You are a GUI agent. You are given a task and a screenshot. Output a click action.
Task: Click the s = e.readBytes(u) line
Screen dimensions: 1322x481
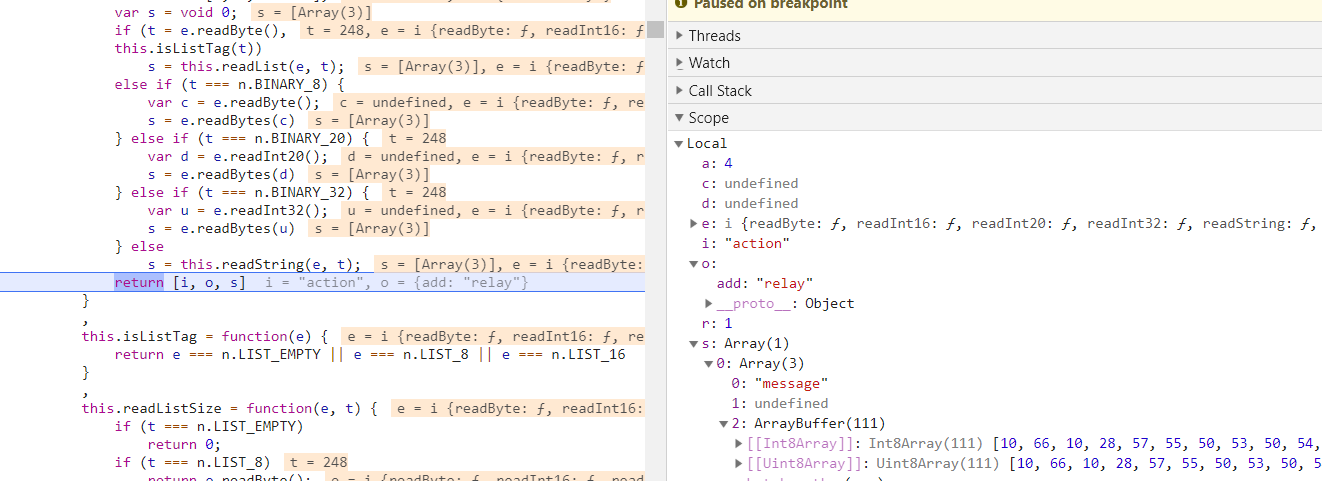click(221, 229)
